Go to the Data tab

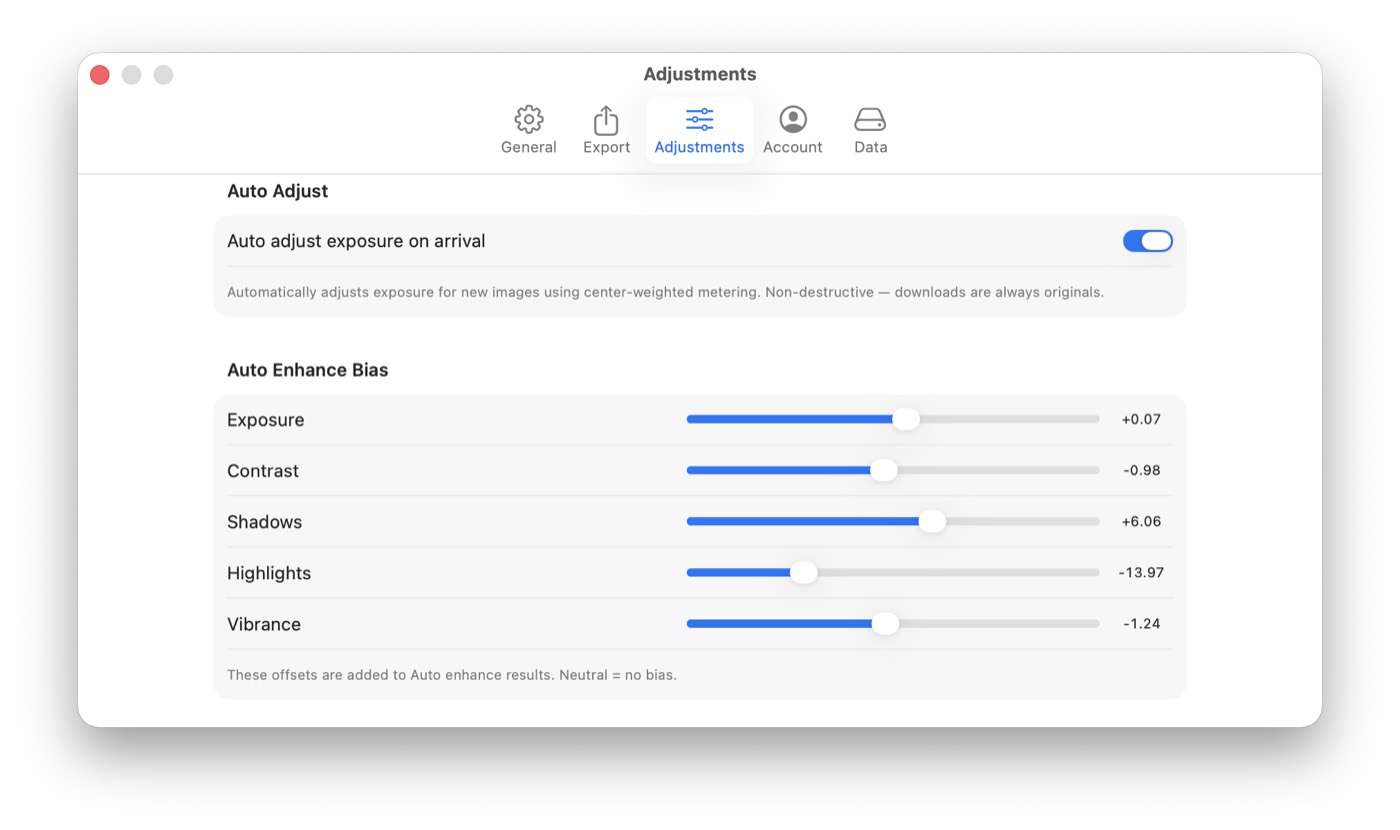(870, 130)
